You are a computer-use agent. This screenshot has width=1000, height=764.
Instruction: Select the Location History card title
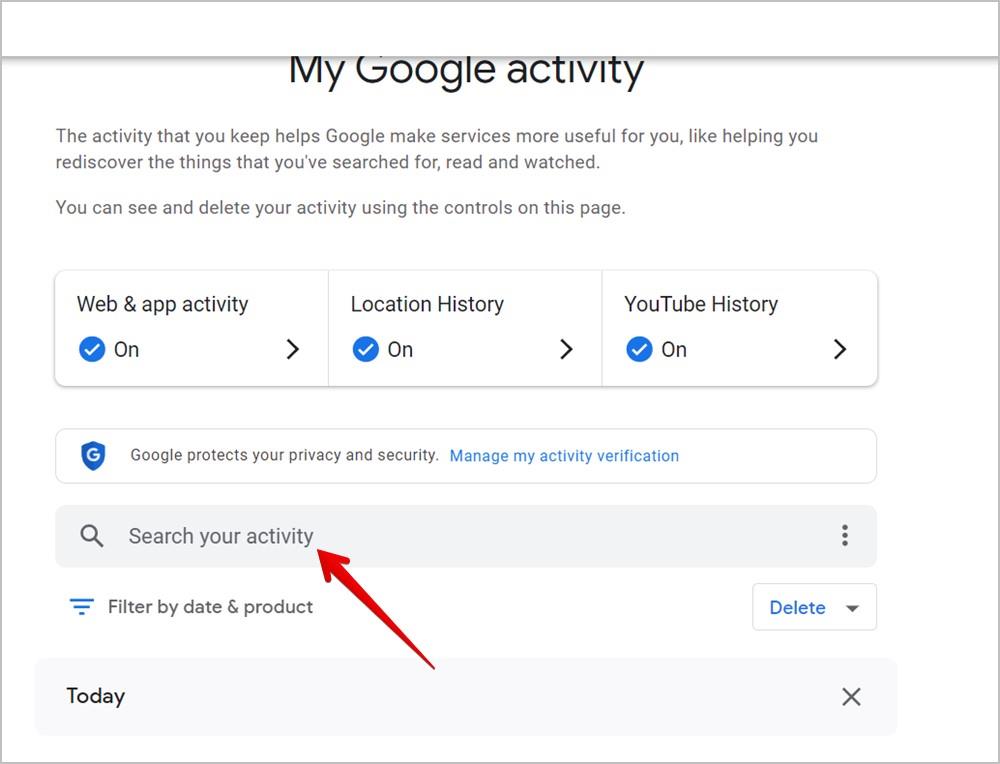tap(427, 304)
